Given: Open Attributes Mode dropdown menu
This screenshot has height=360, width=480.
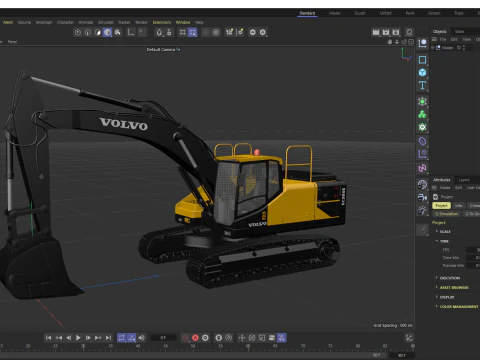Looking at the screenshot, I should tap(445, 188).
